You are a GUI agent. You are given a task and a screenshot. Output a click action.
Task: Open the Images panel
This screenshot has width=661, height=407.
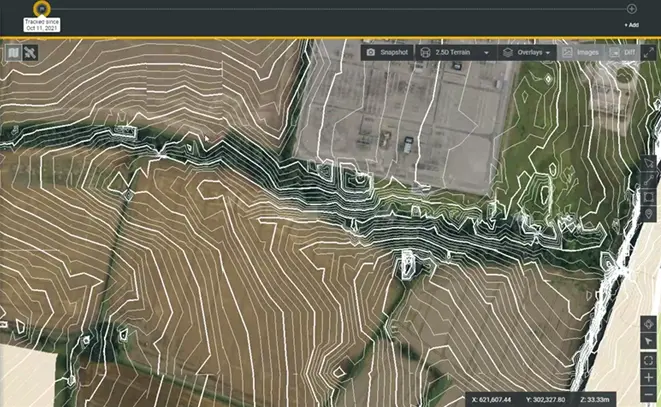click(581, 52)
